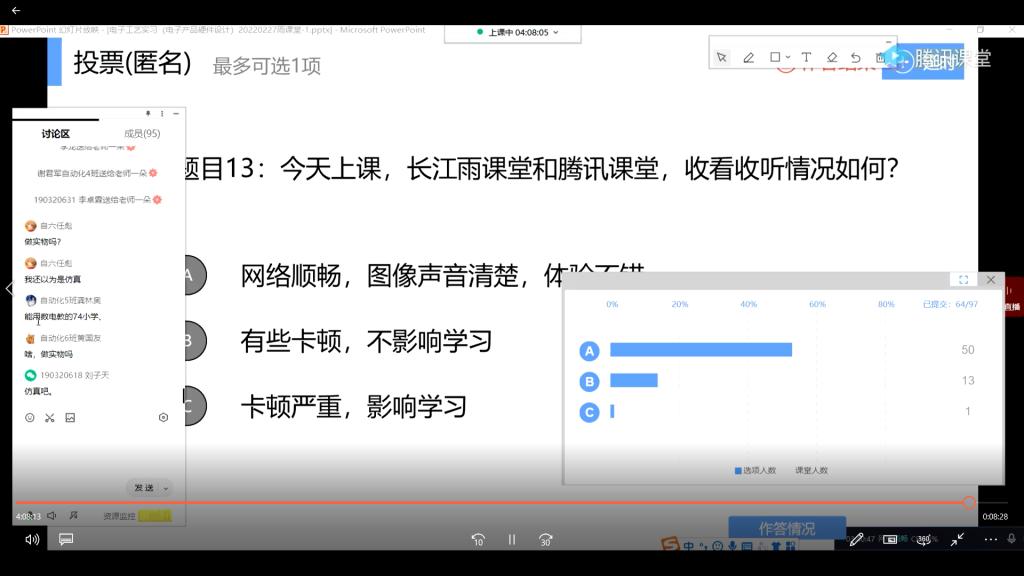Open player pen annotation tool
This screenshot has width=1024, height=576.
tap(856, 539)
